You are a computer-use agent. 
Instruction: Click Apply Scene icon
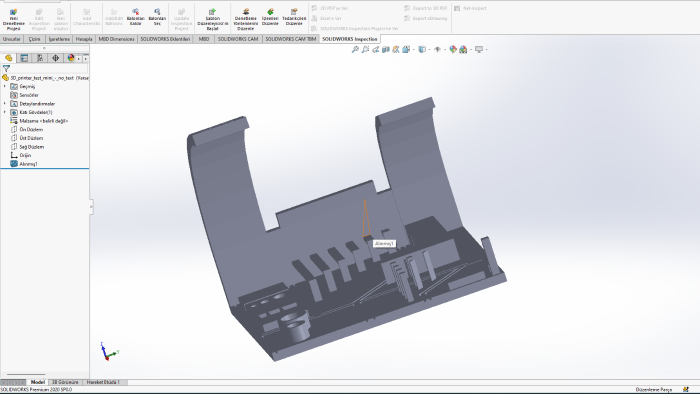463,50
